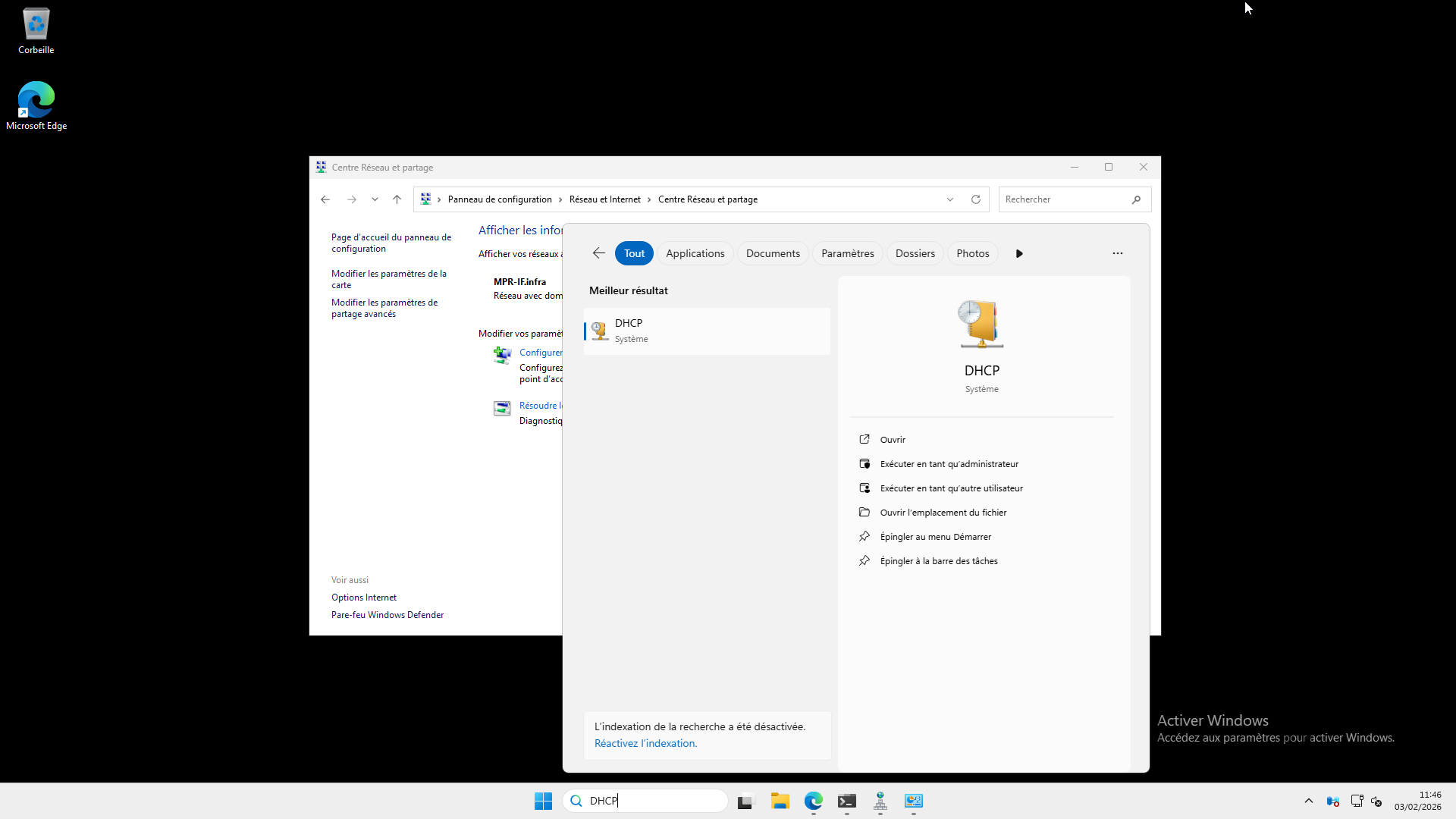Open the terminal icon in taskbar
Image resolution: width=1456 pixels, height=825 pixels.
[x=846, y=801]
